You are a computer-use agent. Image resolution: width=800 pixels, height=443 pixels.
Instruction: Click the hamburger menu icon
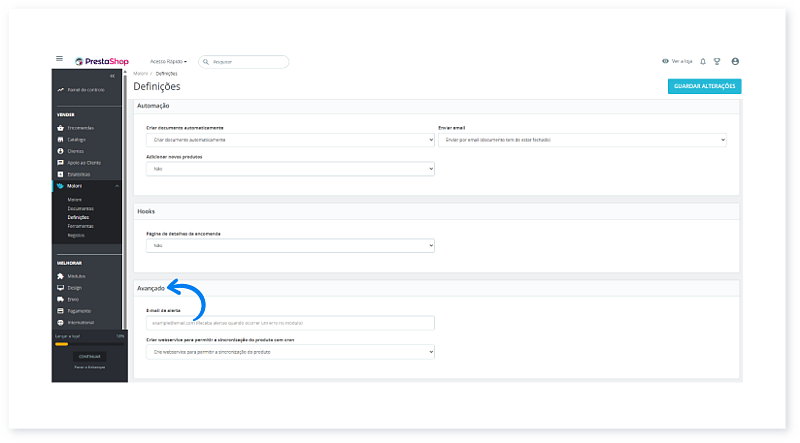point(59,60)
